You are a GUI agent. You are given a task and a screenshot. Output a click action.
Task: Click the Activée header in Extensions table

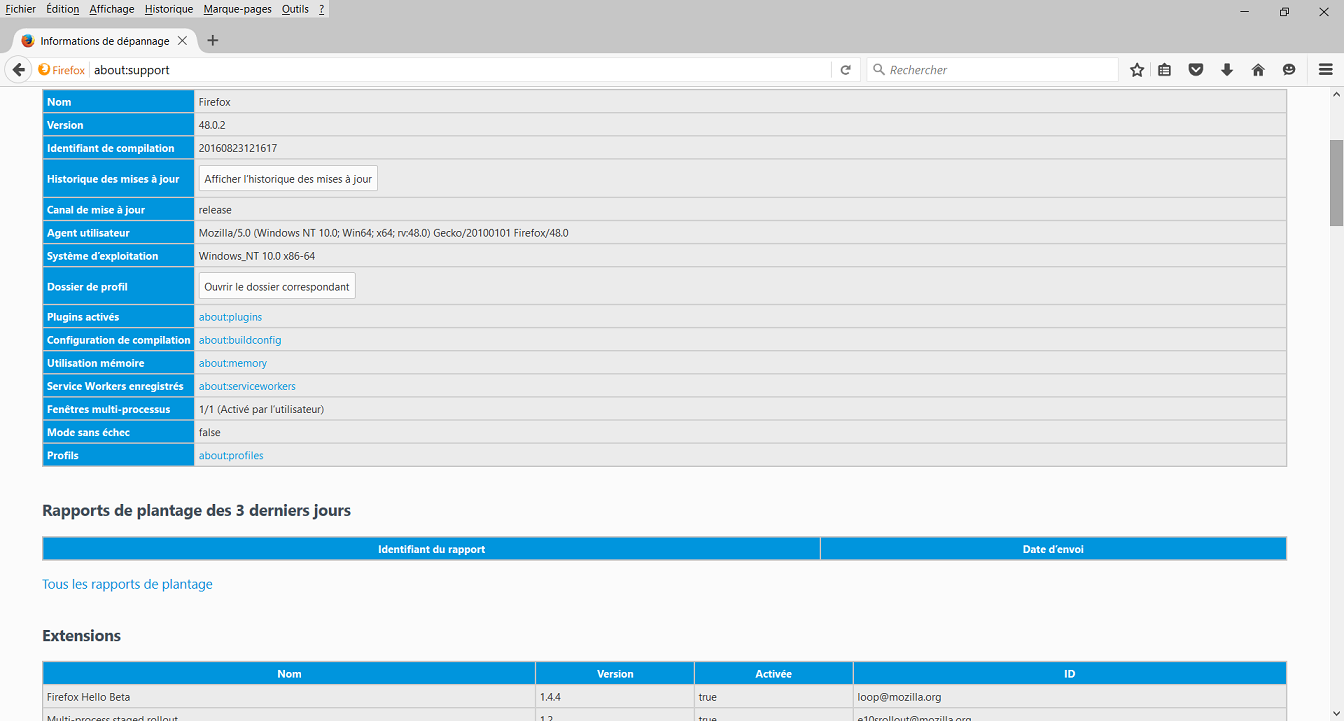(774, 674)
